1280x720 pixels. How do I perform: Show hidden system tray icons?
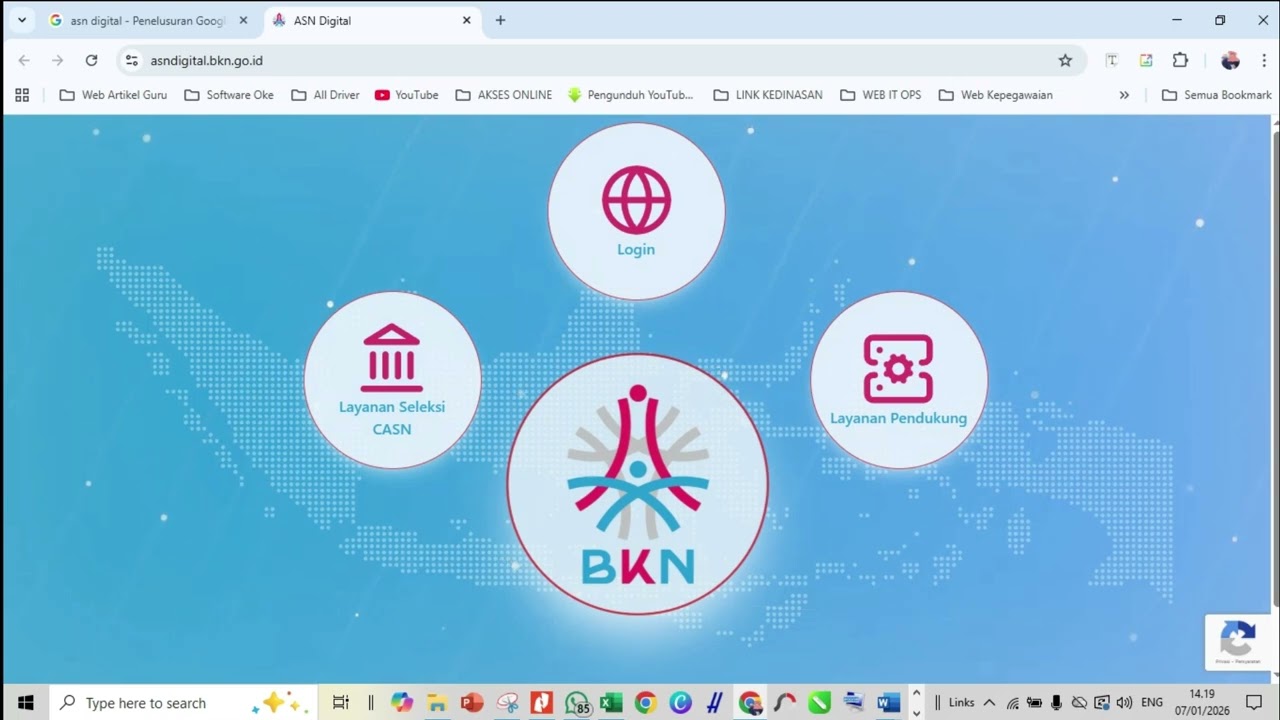[x=989, y=703]
